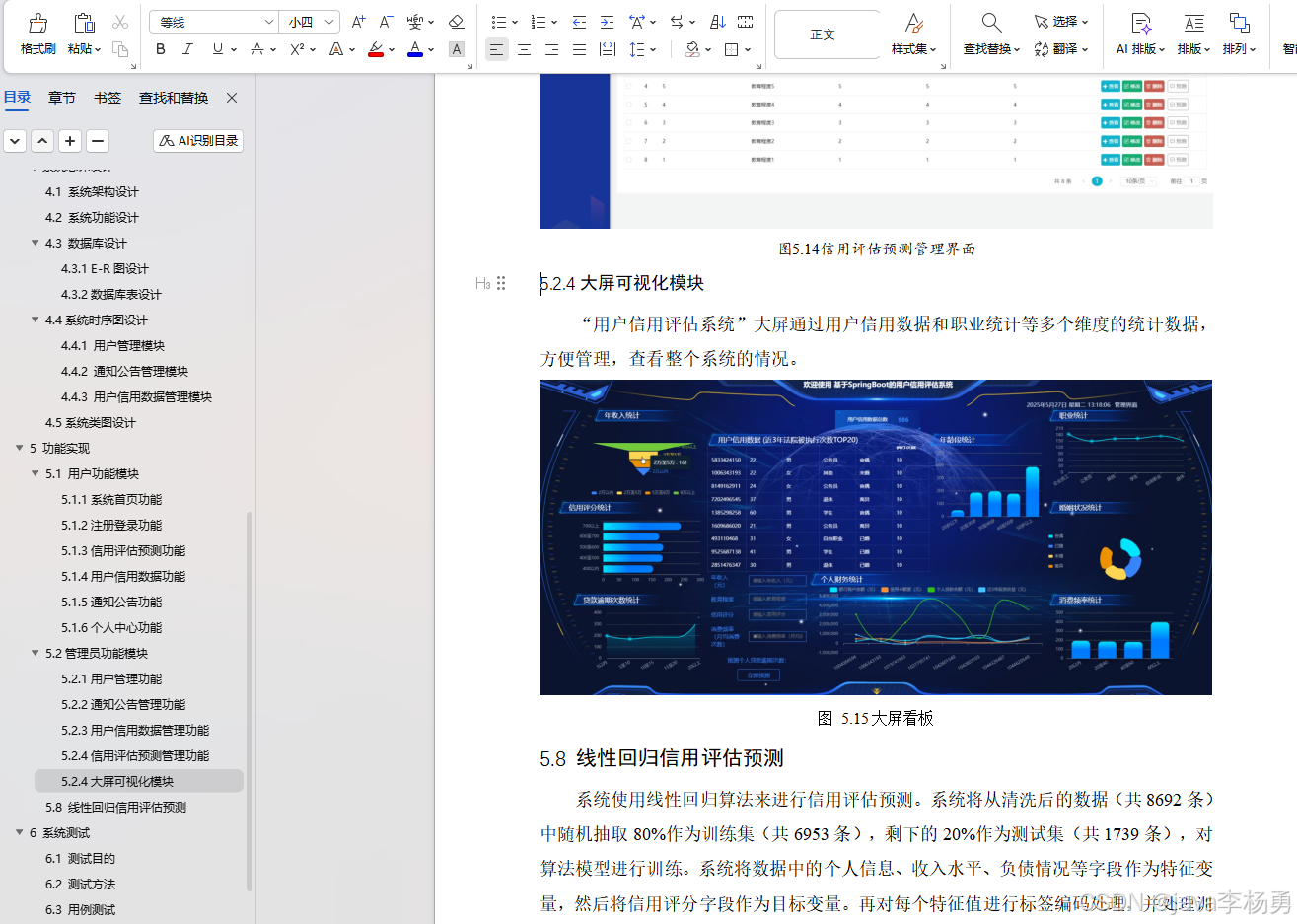
Task: Open the 粘贴 paste options arrow
Action: click(98, 49)
